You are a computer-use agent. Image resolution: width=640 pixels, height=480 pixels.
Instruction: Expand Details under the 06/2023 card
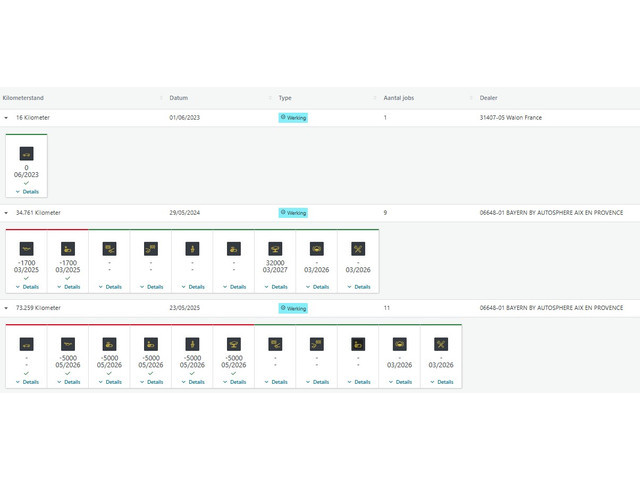pyautogui.click(x=27, y=191)
